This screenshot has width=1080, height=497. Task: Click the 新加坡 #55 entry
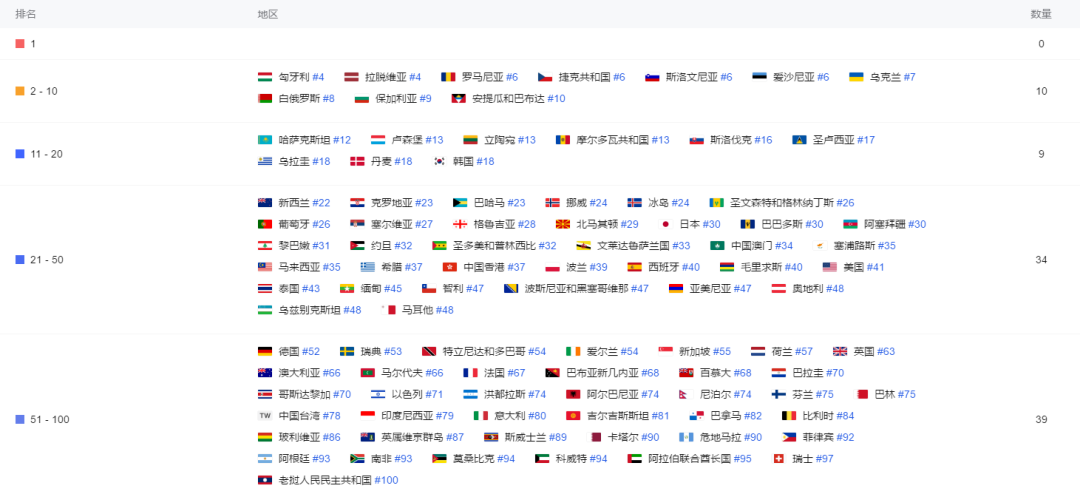[695, 351]
